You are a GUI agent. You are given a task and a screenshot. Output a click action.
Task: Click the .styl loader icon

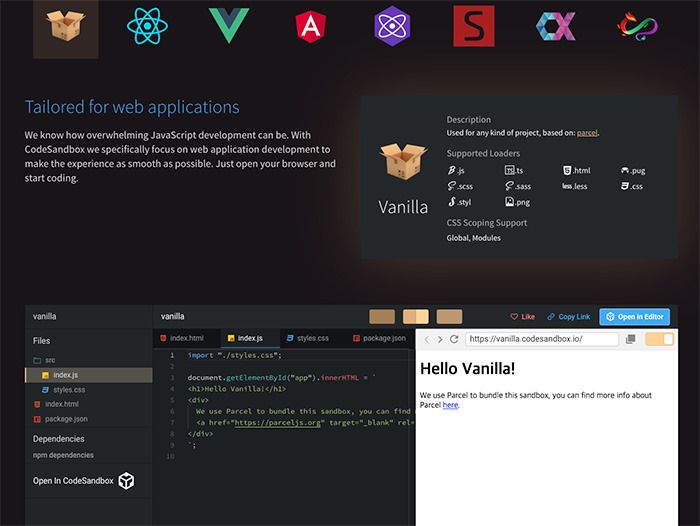[x=452, y=202]
